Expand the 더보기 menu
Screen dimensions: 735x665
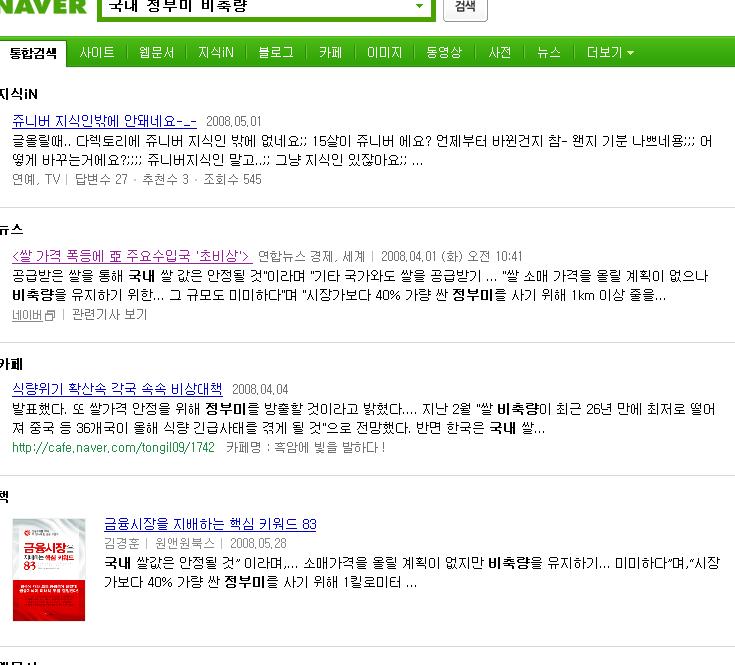[x=610, y=52]
